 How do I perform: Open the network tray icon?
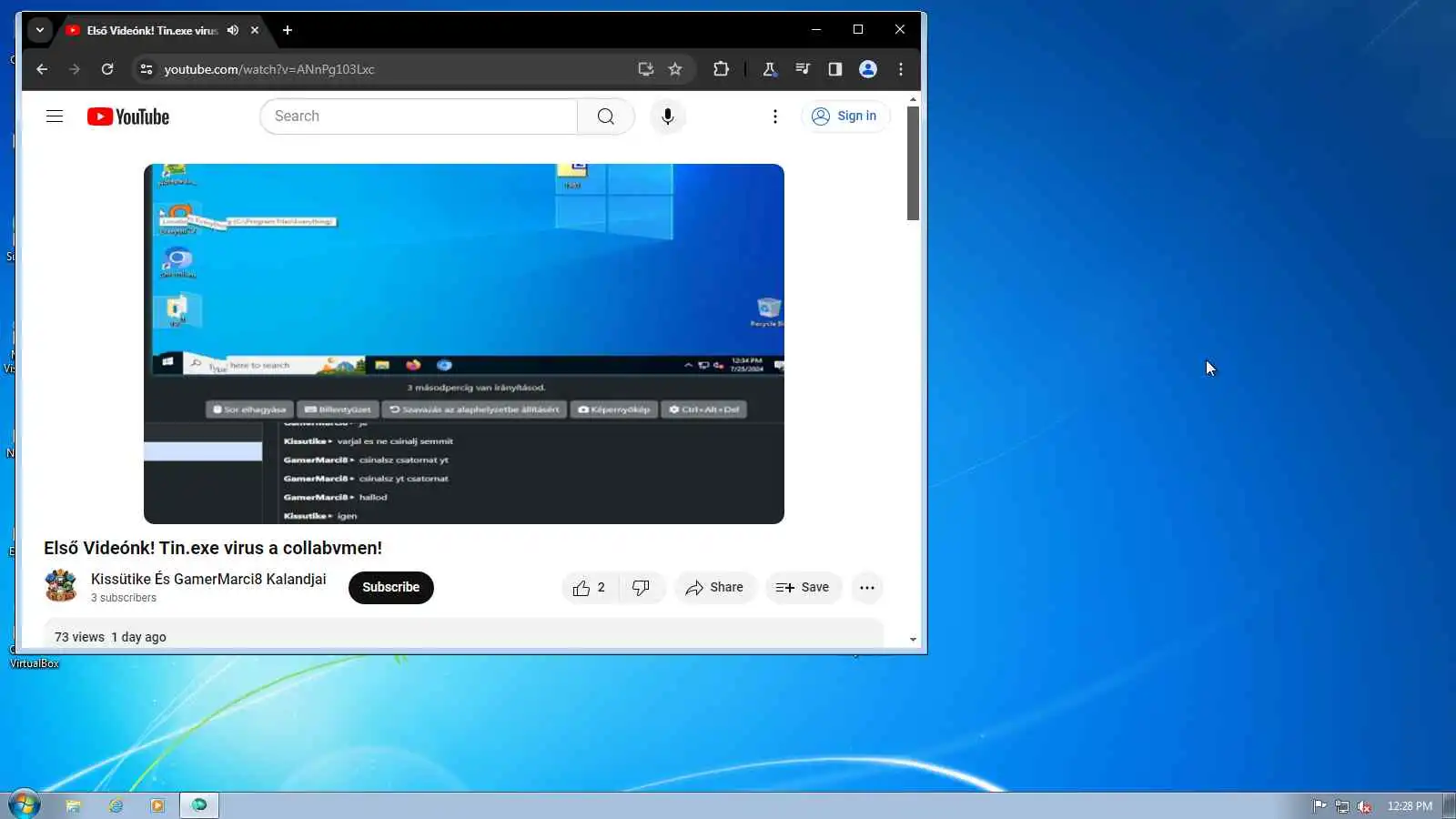coord(1342,805)
